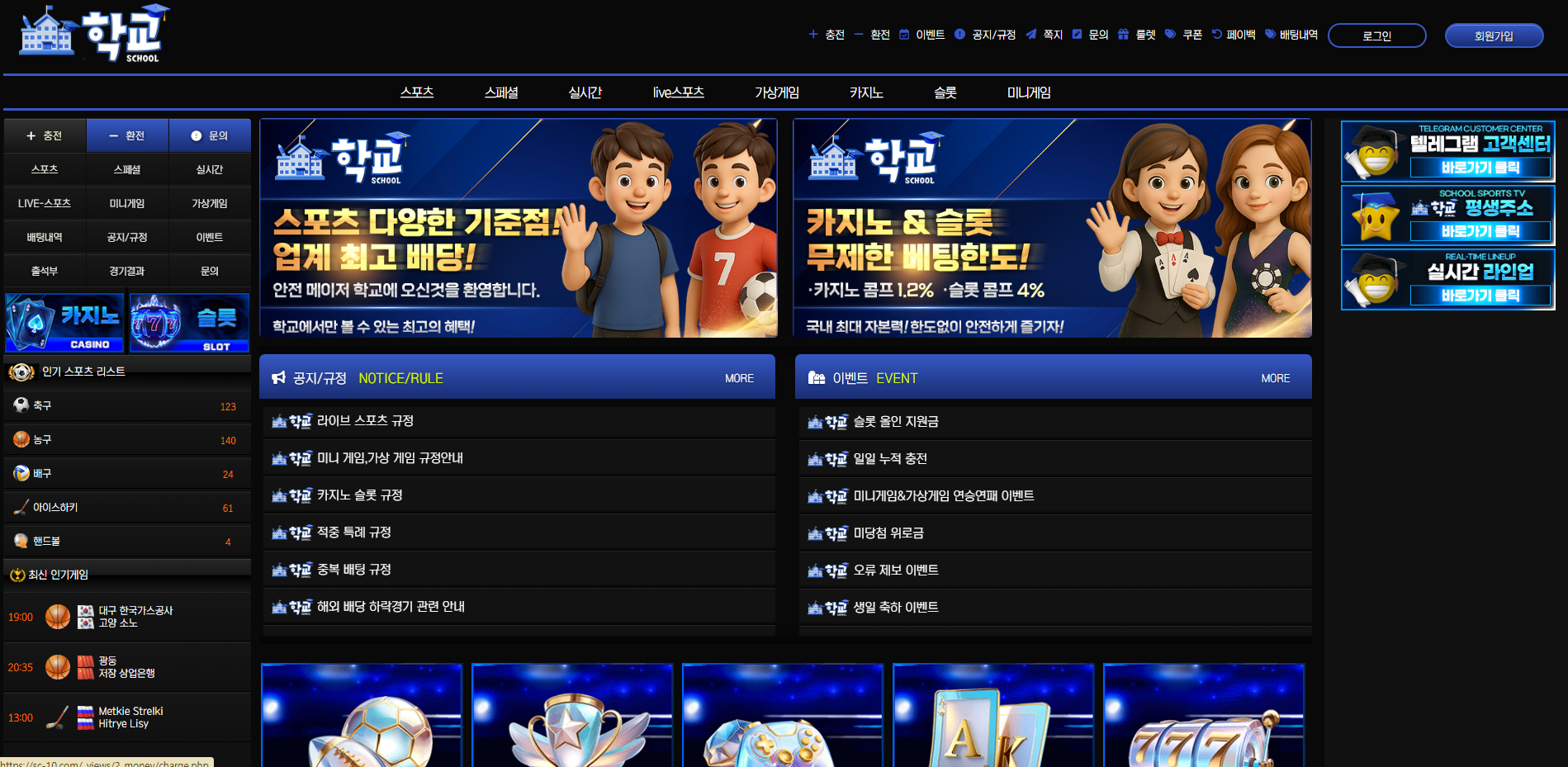
Task: Go to live스포츠 in main navigation
Action: coord(678,92)
